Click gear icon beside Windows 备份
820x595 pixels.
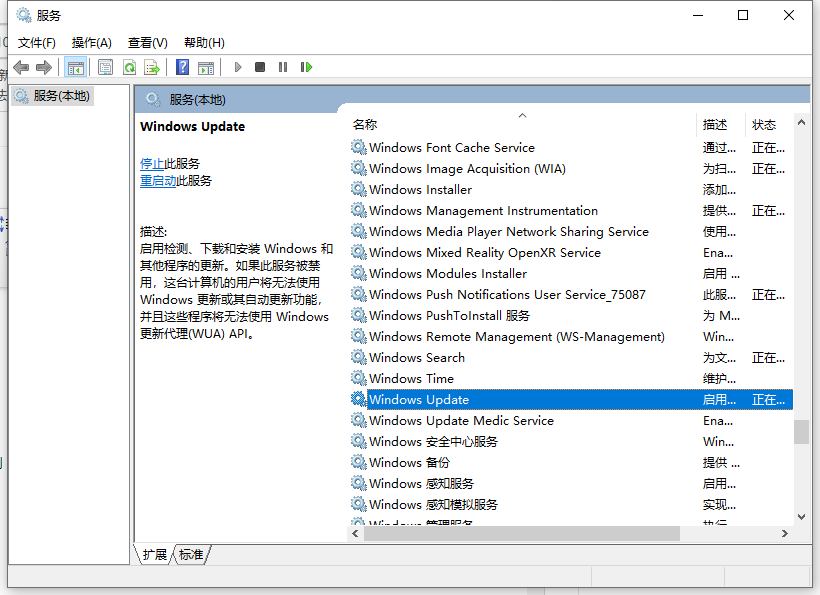[x=358, y=462]
